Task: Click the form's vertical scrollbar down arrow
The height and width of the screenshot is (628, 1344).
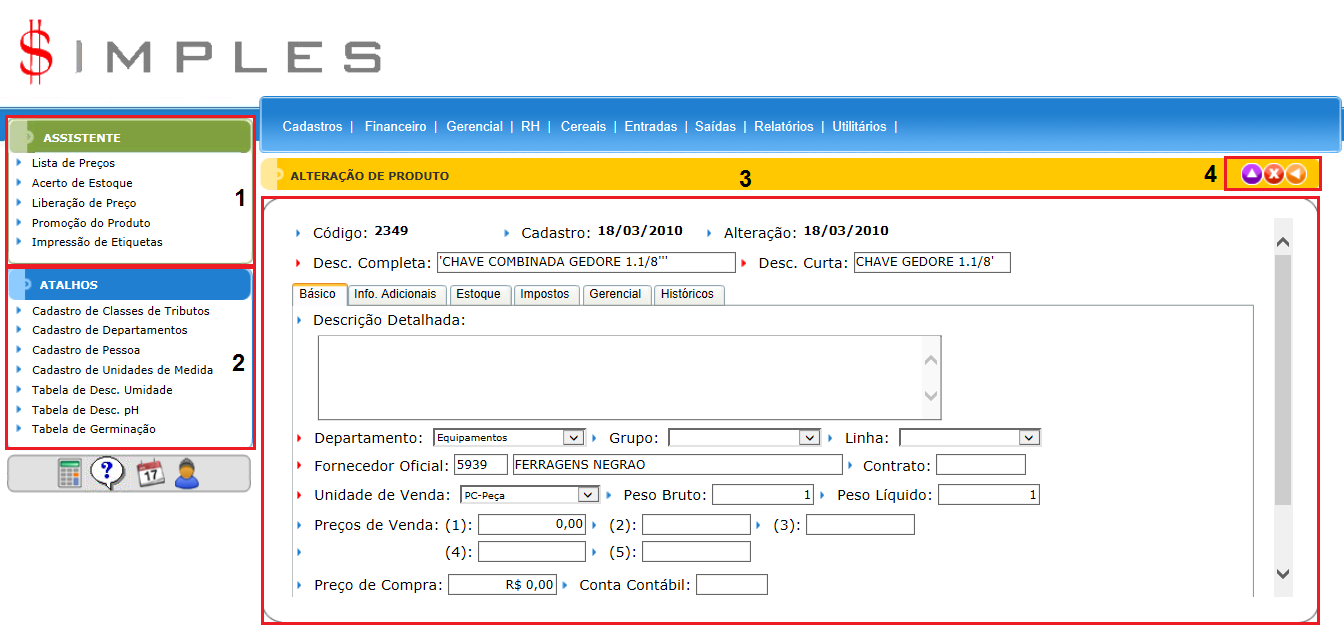Action: [x=1283, y=573]
